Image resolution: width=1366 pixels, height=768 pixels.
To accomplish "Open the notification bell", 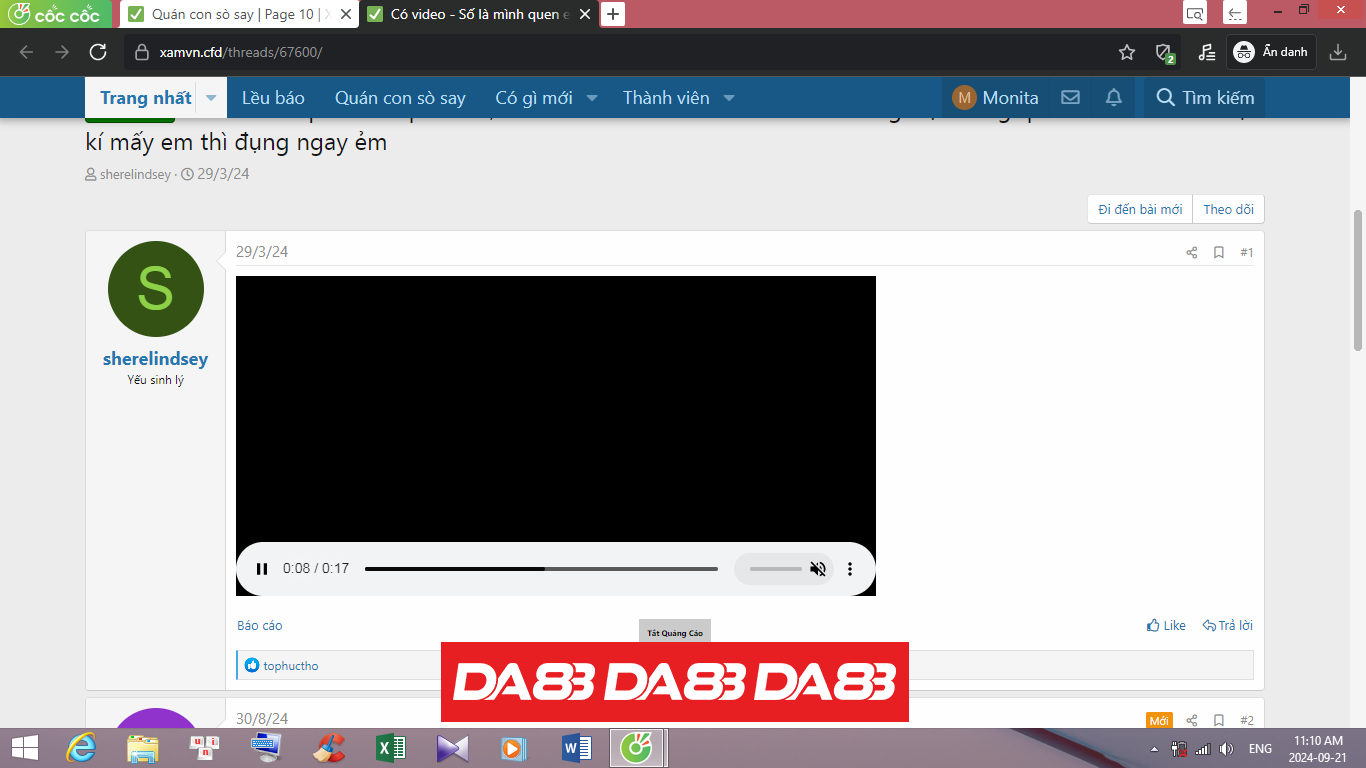I will pos(1113,97).
